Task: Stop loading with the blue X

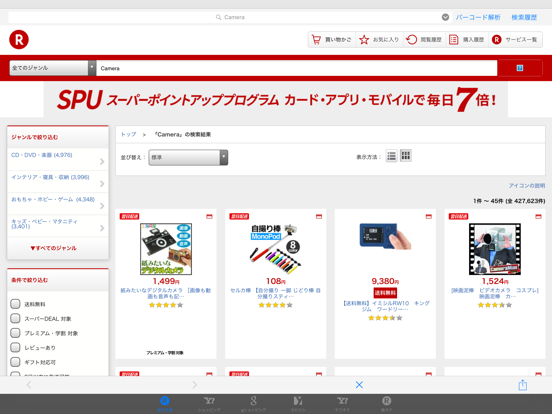Action: click(359, 385)
